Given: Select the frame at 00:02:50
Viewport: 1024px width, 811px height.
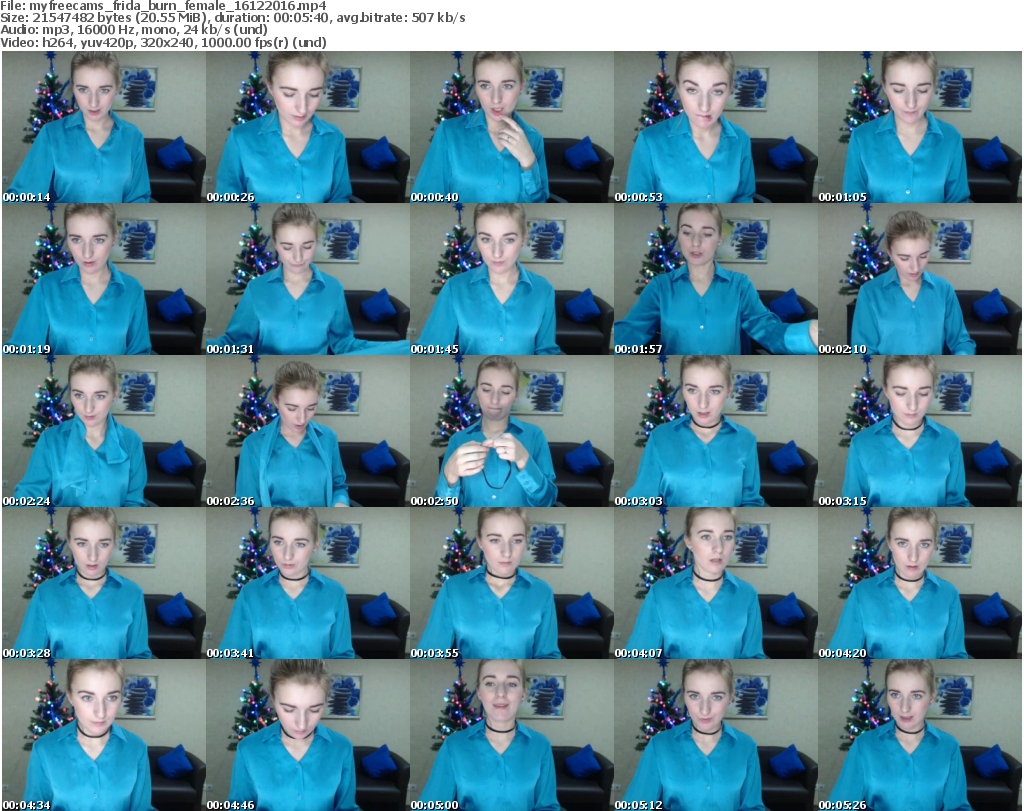Looking at the screenshot, I should 511,431.
